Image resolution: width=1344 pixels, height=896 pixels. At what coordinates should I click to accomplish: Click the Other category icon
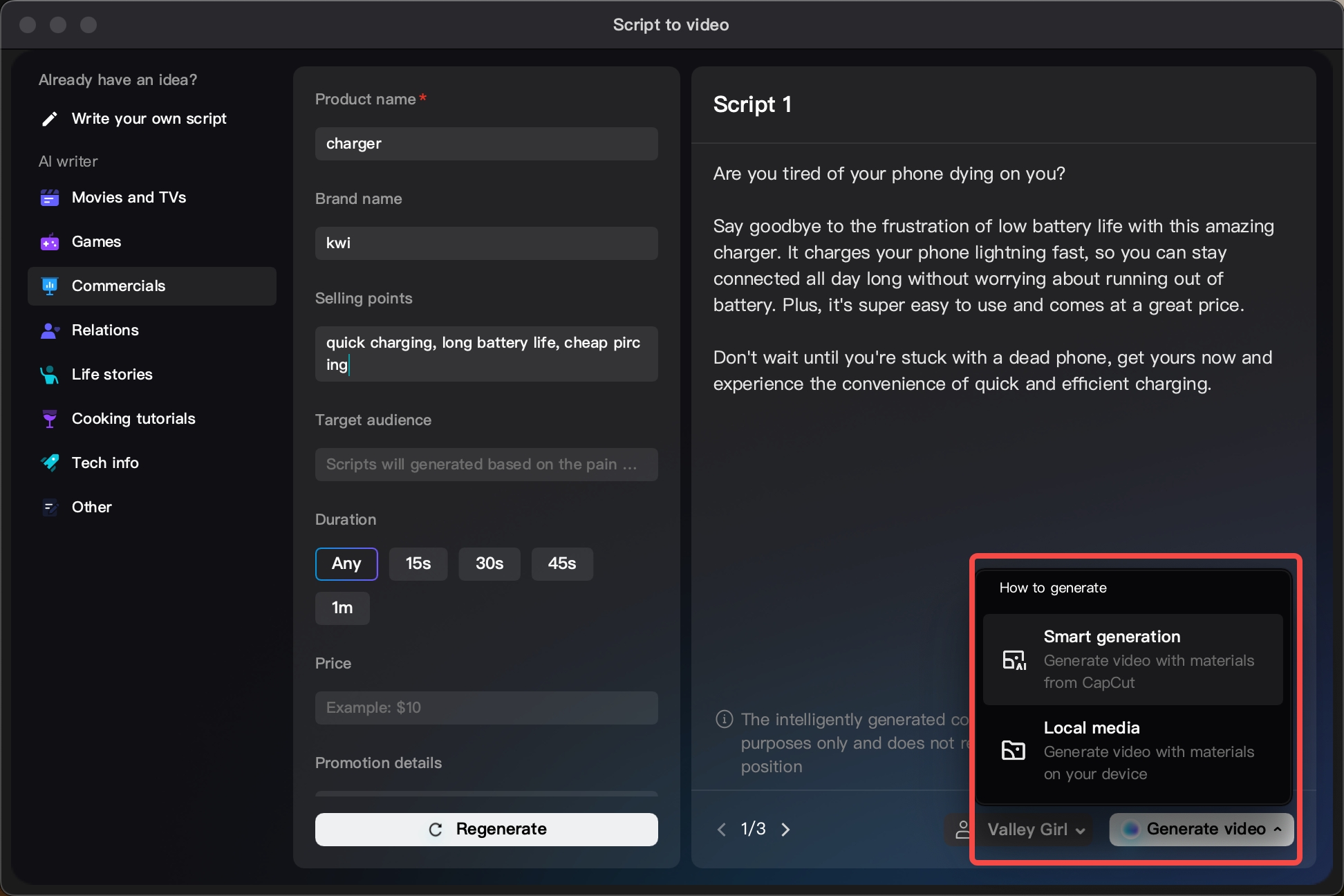(49, 507)
